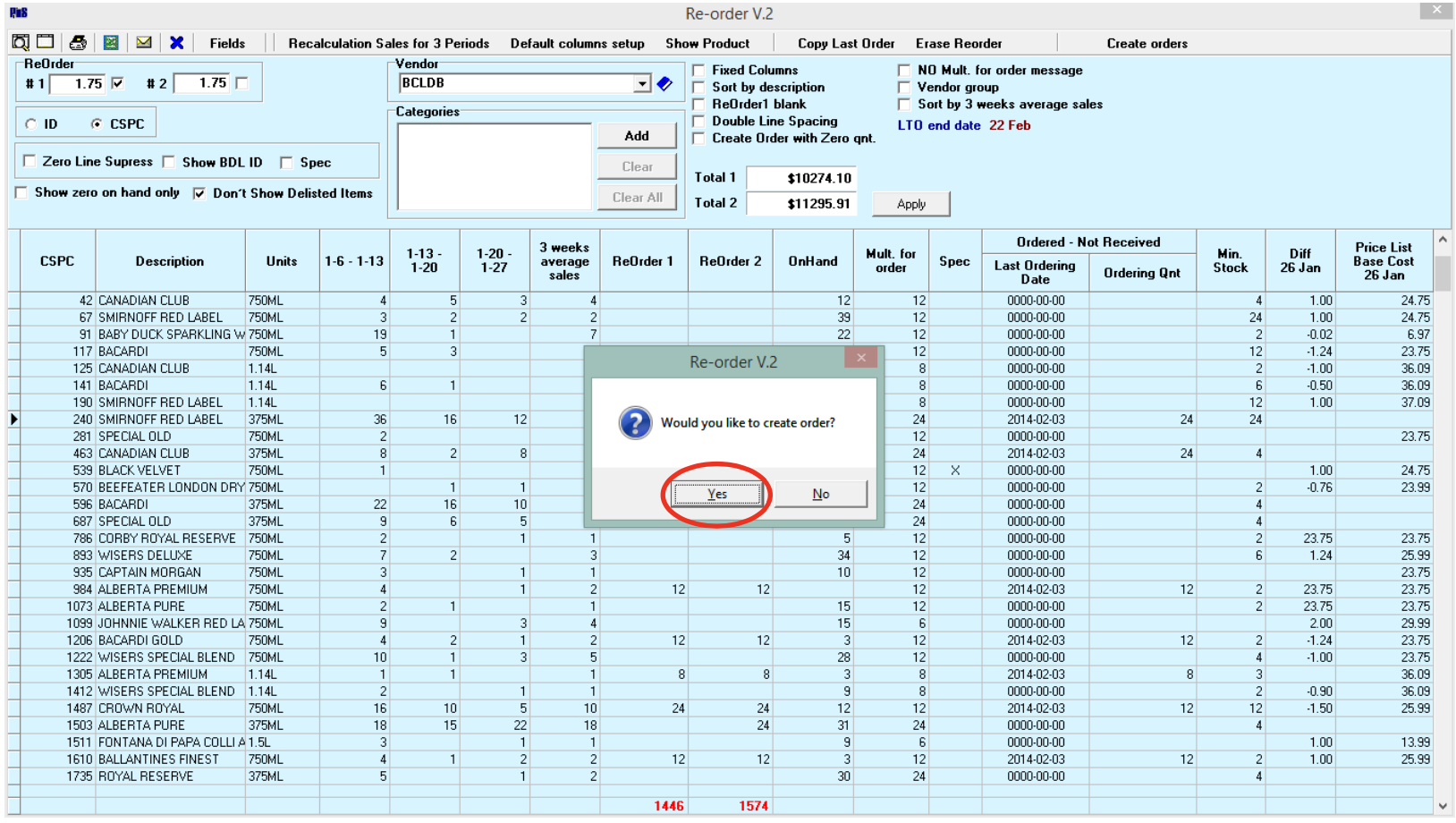1456x823 pixels.
Task: Expand the Vendor BCLDB dropdown
Action: (x=642, y=83)
